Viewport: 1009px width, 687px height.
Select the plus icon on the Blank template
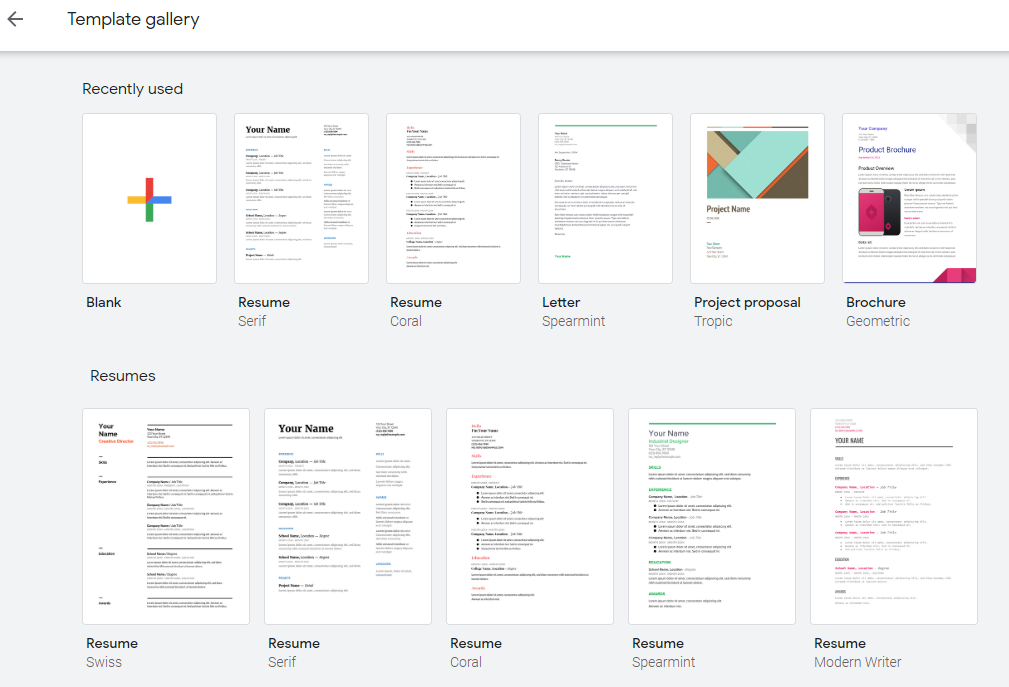[149, 199]
